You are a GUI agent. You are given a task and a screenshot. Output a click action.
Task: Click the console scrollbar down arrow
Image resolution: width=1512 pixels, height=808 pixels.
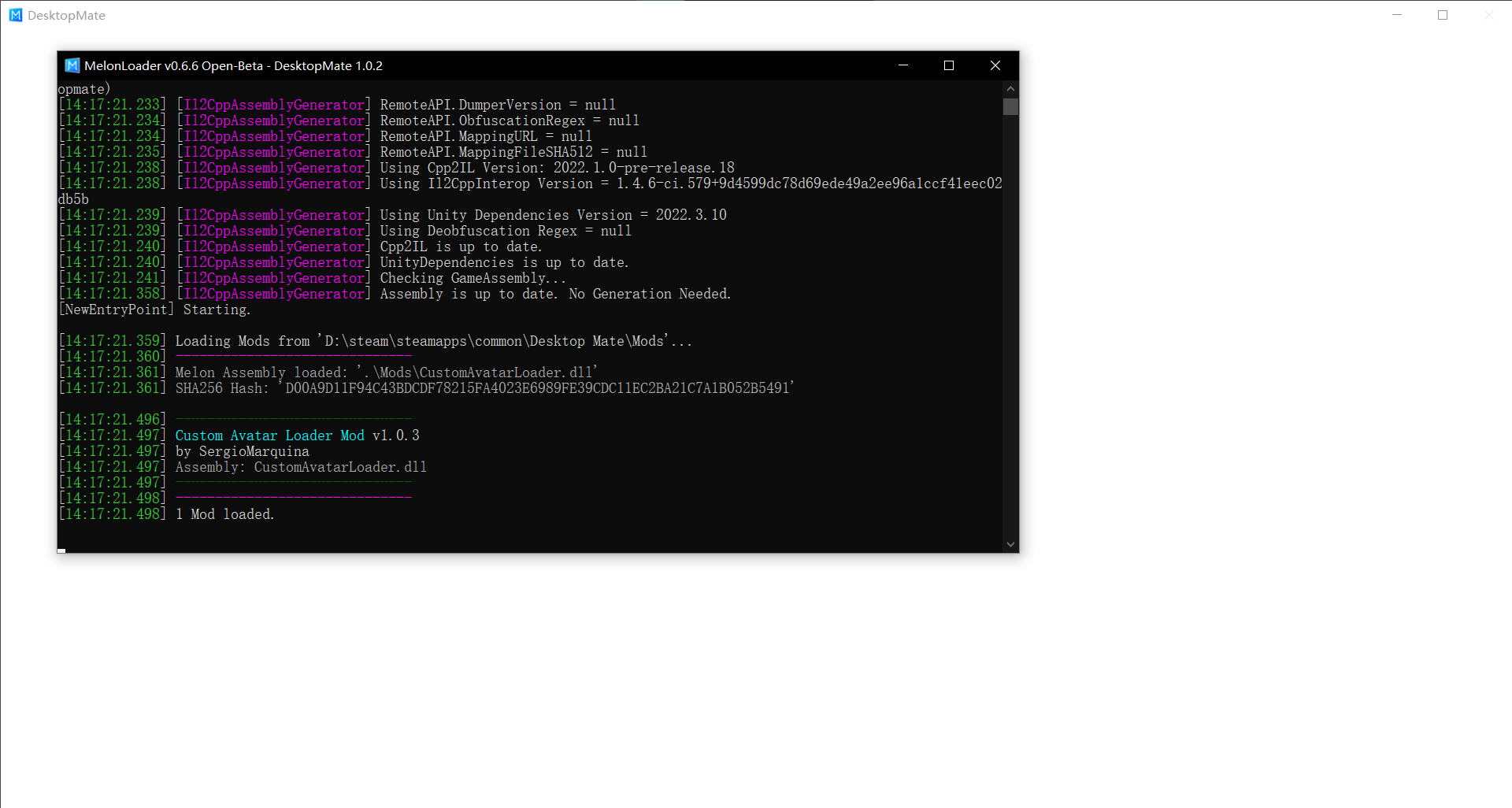pyautogui.click(x=1010, y=544)
